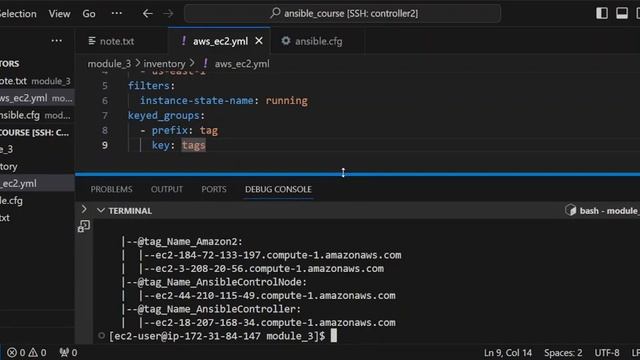Close the aws_ec2.yml editor tab
Image resolution: width=640 pixels, height=360 pixels.
coord(259,41)
